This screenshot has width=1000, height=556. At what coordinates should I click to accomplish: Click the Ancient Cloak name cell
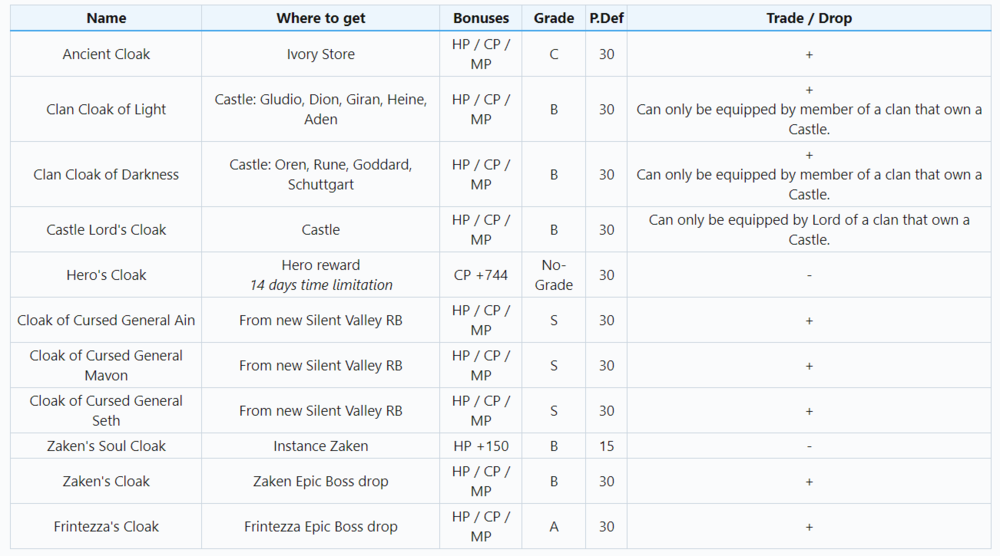click(x=106, y=54)
